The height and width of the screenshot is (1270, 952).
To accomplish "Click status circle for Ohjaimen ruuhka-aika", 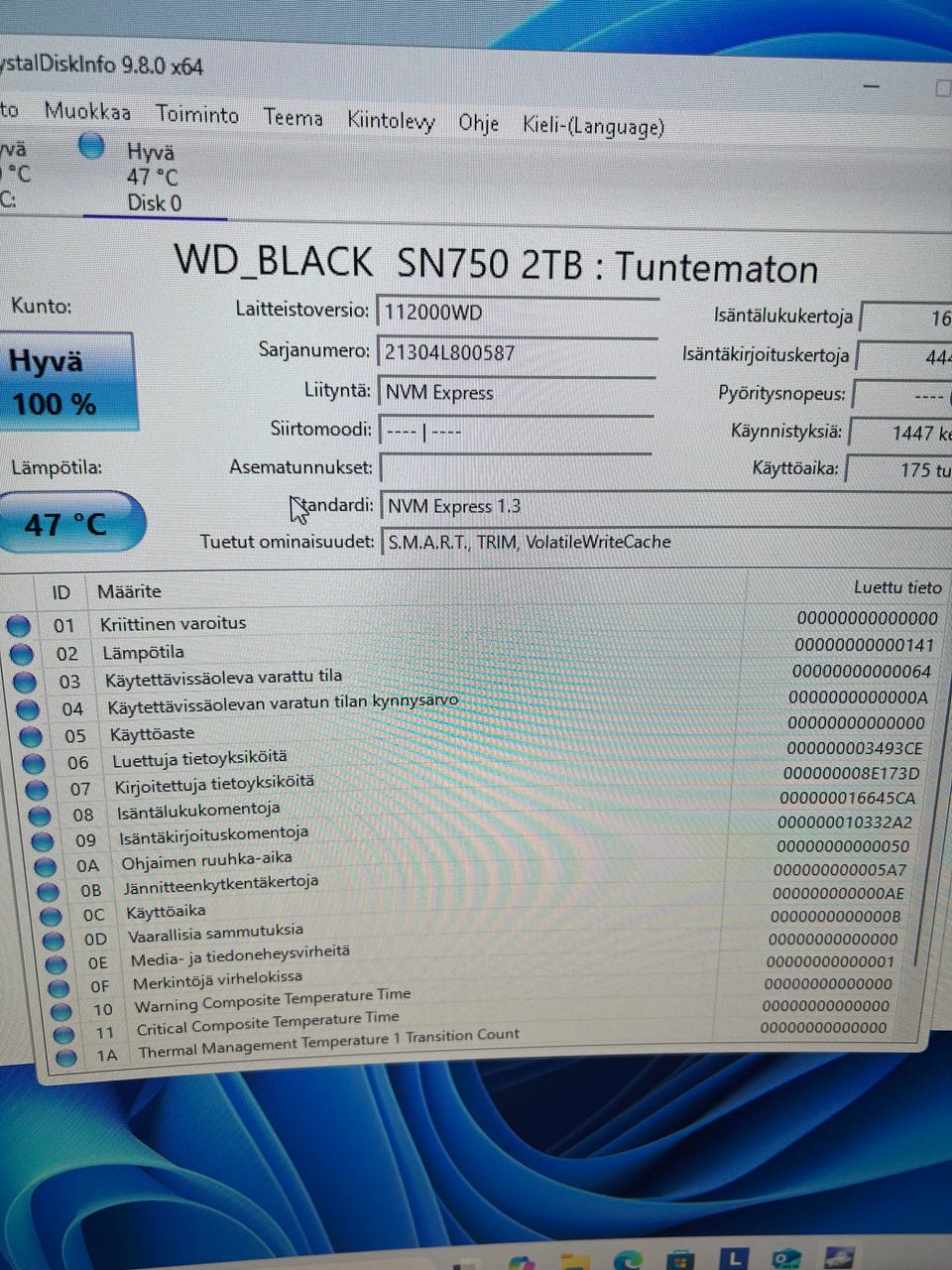I will point(46,866).
